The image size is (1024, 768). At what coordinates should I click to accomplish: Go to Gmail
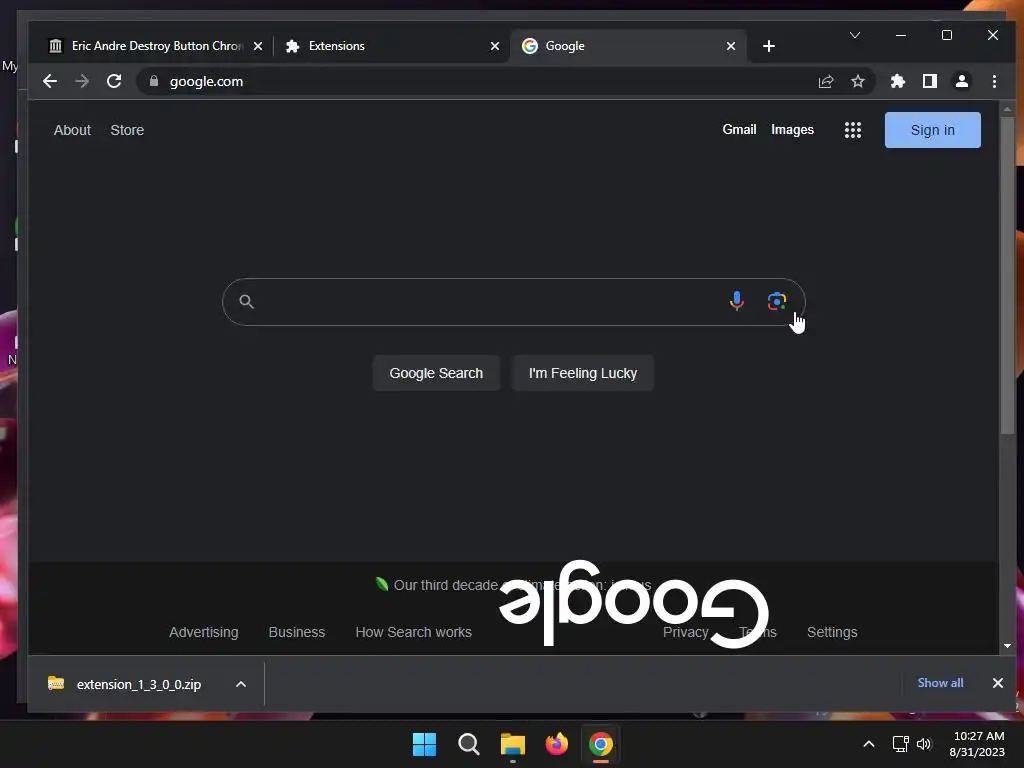(739, 129)
